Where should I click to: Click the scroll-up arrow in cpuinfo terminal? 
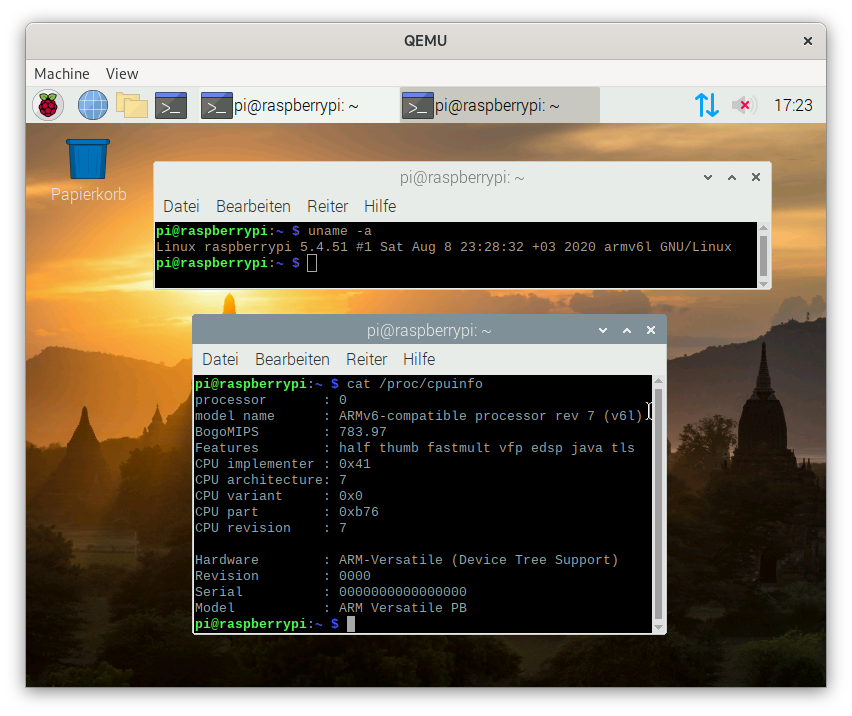(659, 381)
